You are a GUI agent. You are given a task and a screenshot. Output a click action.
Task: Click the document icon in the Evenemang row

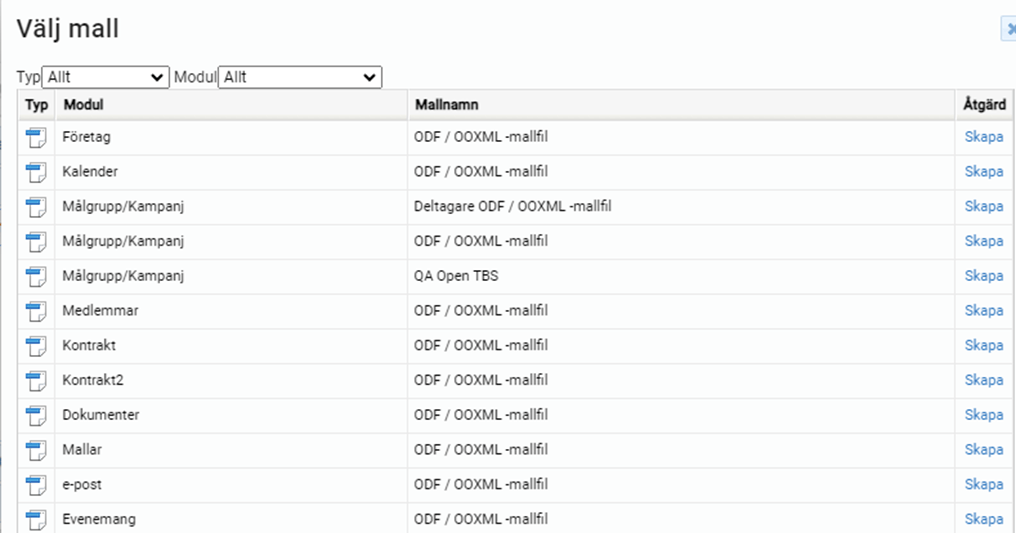click(36, 519)
